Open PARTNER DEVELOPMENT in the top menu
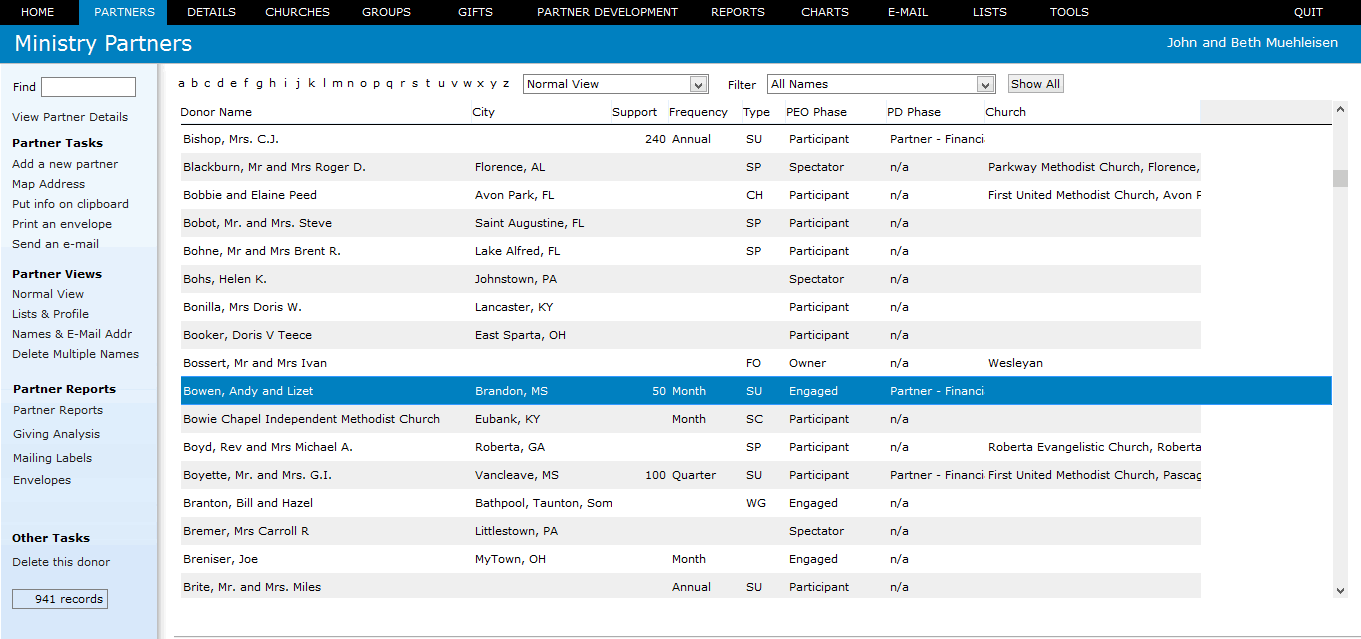This screenshot has width=1361, height=639. (607, 12)
